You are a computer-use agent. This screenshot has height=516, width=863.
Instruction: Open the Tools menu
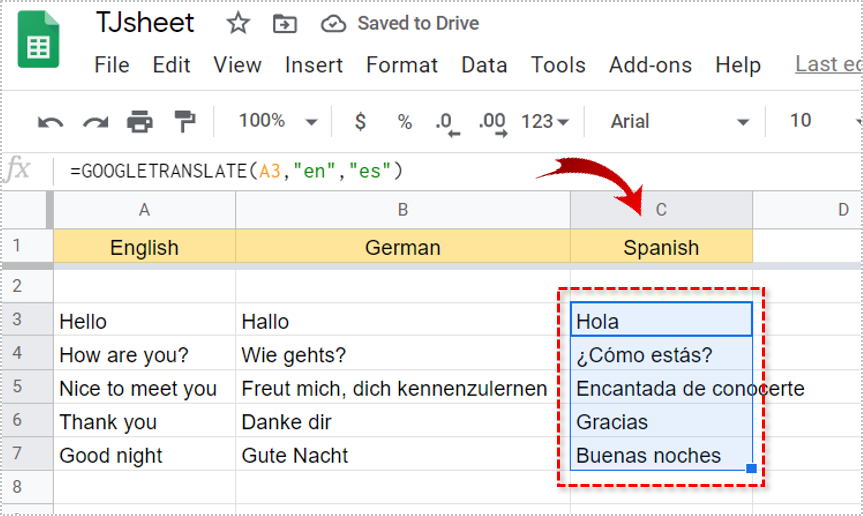pos(558,65)
